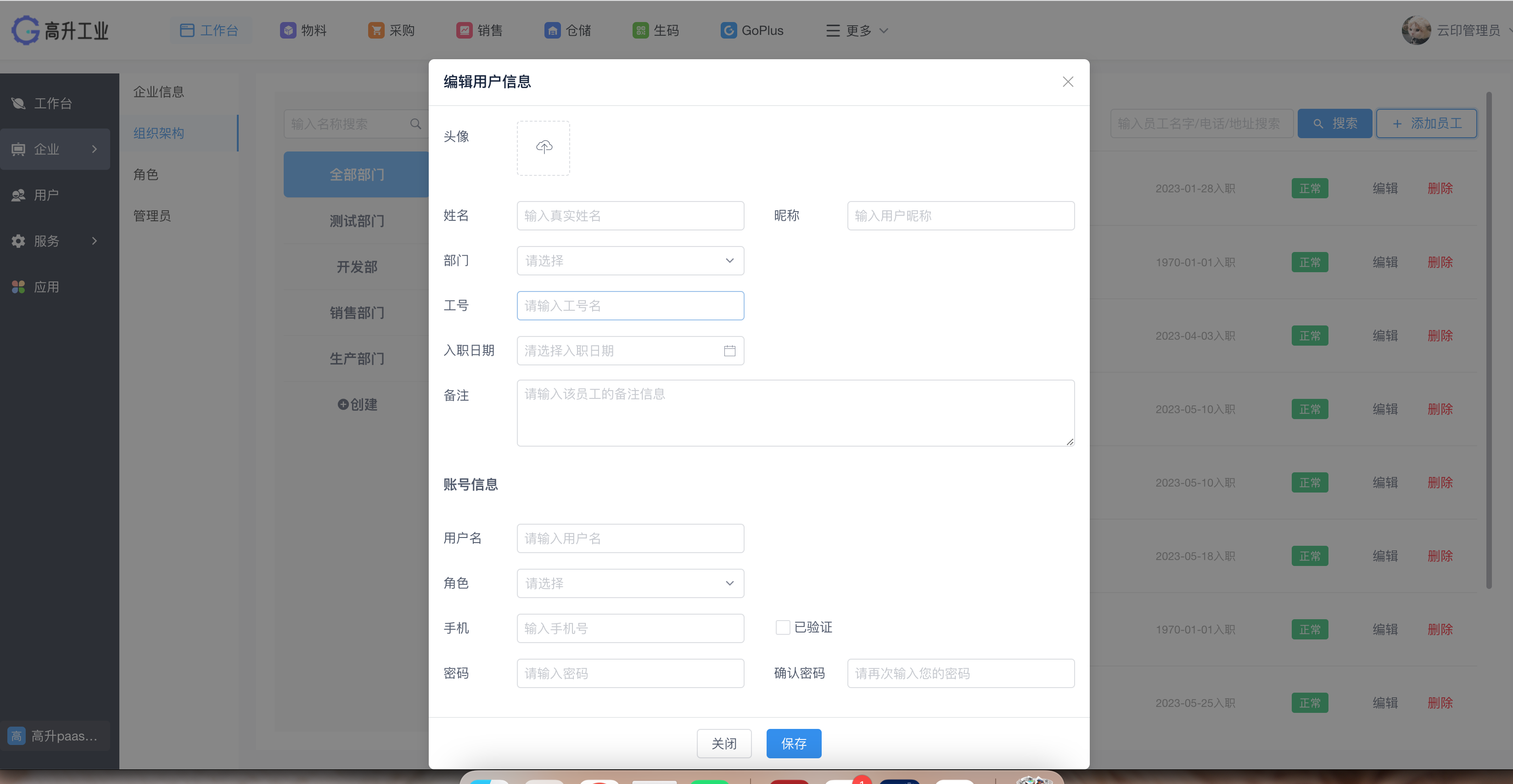Select 组织架构 menu item
The image size is (1513, 784).
click(158, 133)
